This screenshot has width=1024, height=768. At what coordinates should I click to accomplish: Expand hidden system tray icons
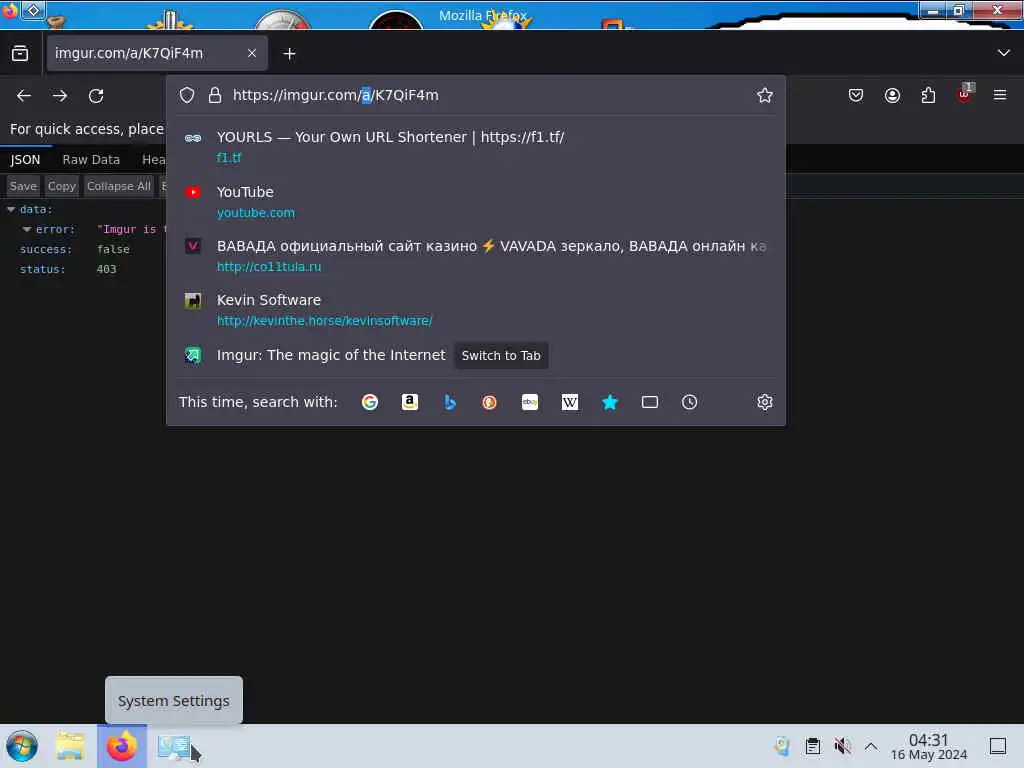[x=871, y=746]
